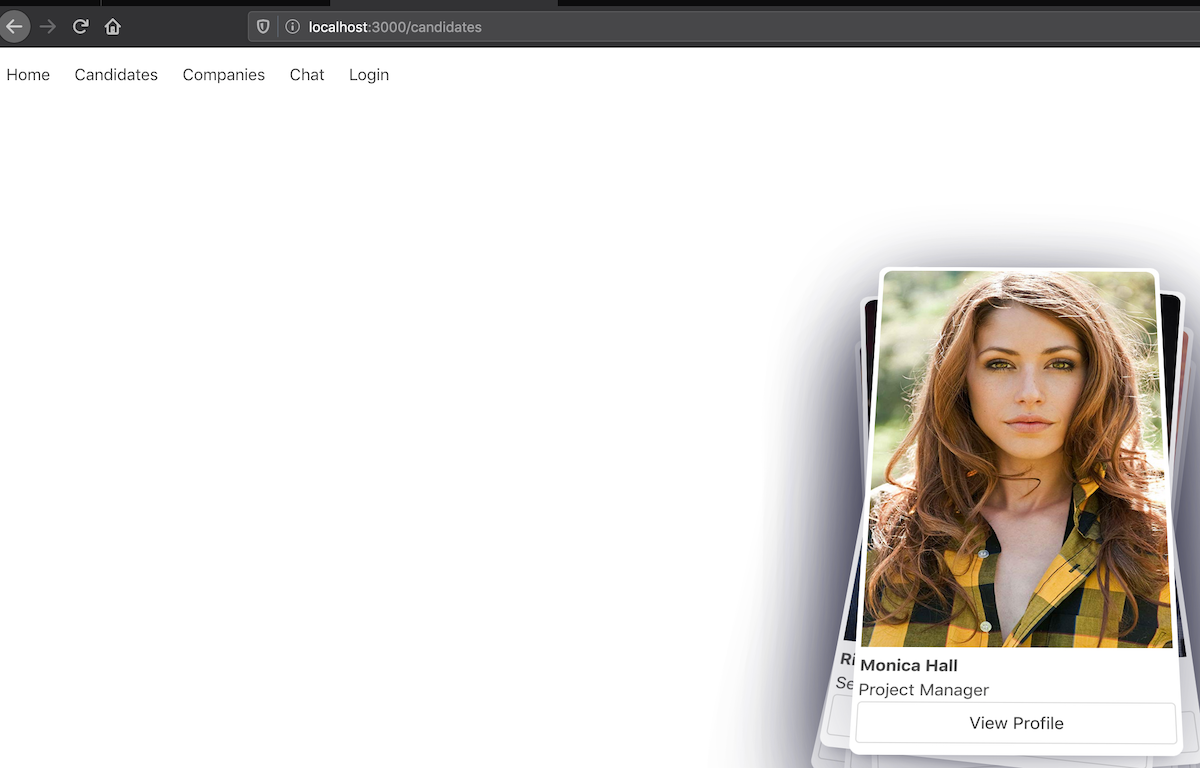Click the Login link
Viewport: 1200px width, 768px height.
(369, 75)
